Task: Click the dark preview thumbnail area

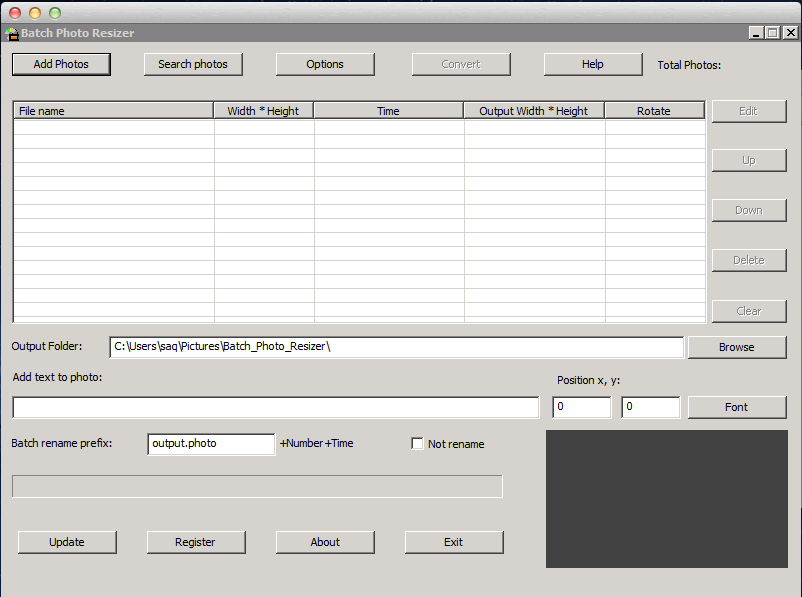Action: coord(665,499)
